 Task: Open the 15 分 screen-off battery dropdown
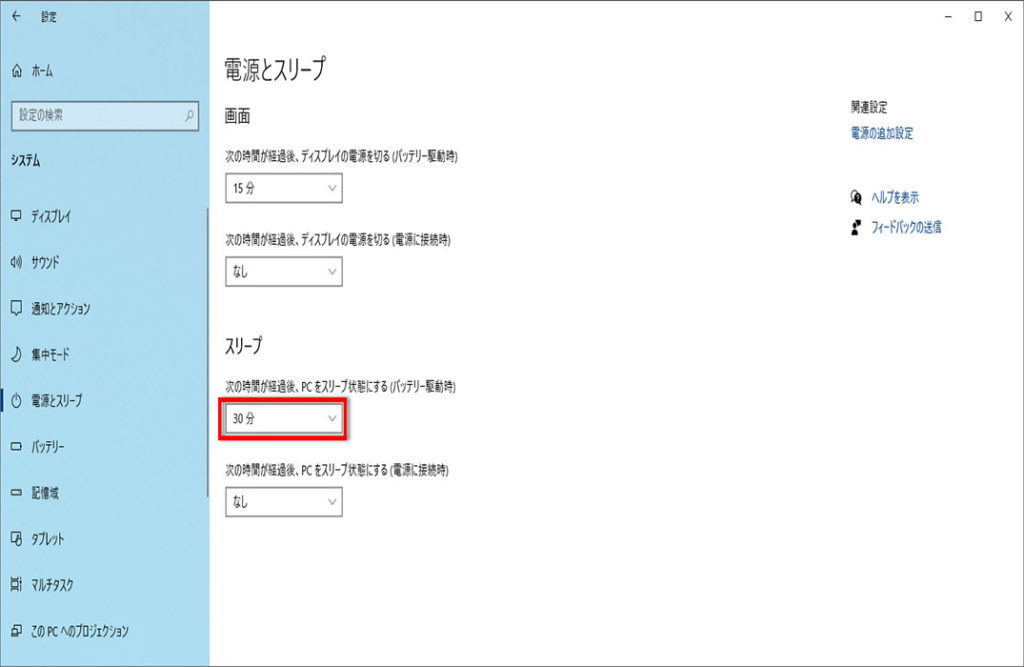(x=284, y=188)
